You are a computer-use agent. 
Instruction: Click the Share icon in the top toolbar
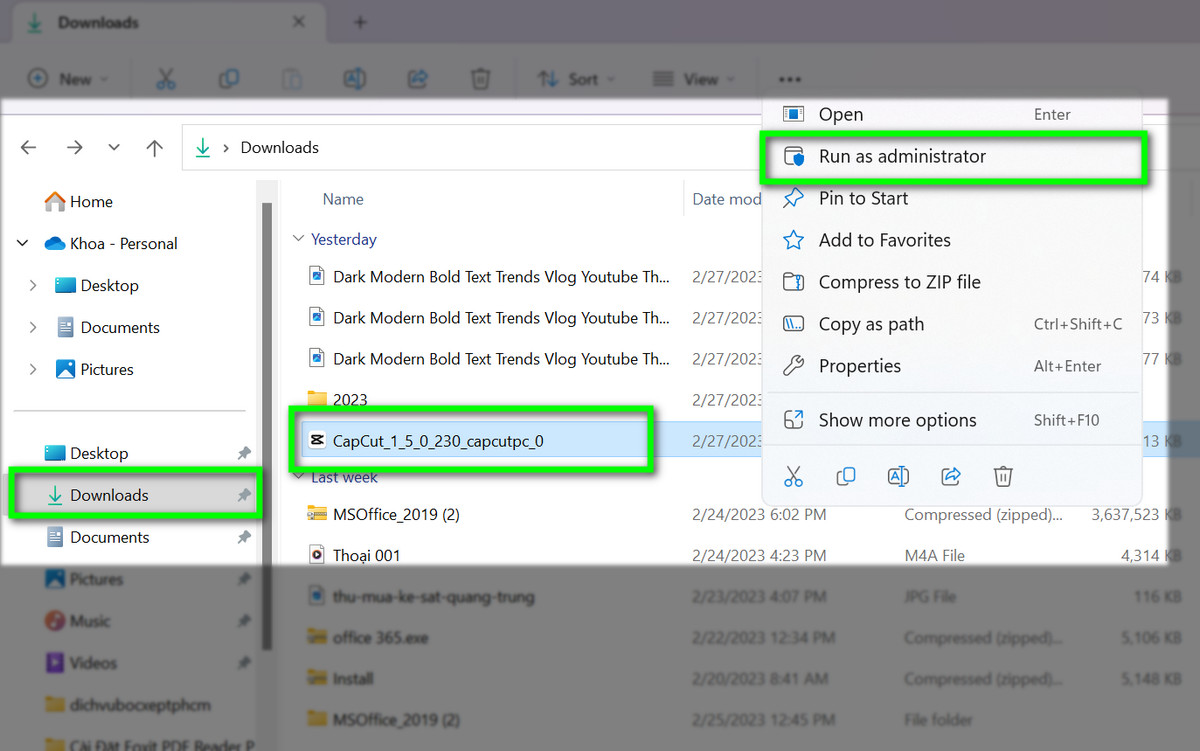[x=418, y=79]
